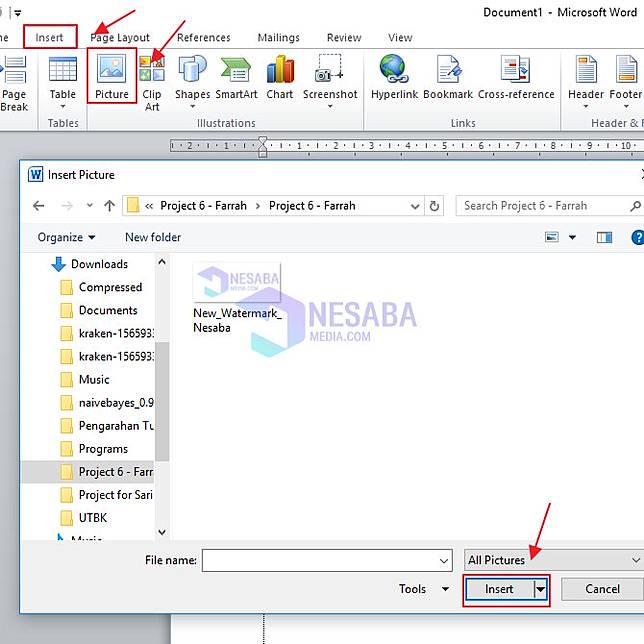Open the Pengarahan Tu folder
Viewport: 644px width, 644px height.
pos(107,426)
